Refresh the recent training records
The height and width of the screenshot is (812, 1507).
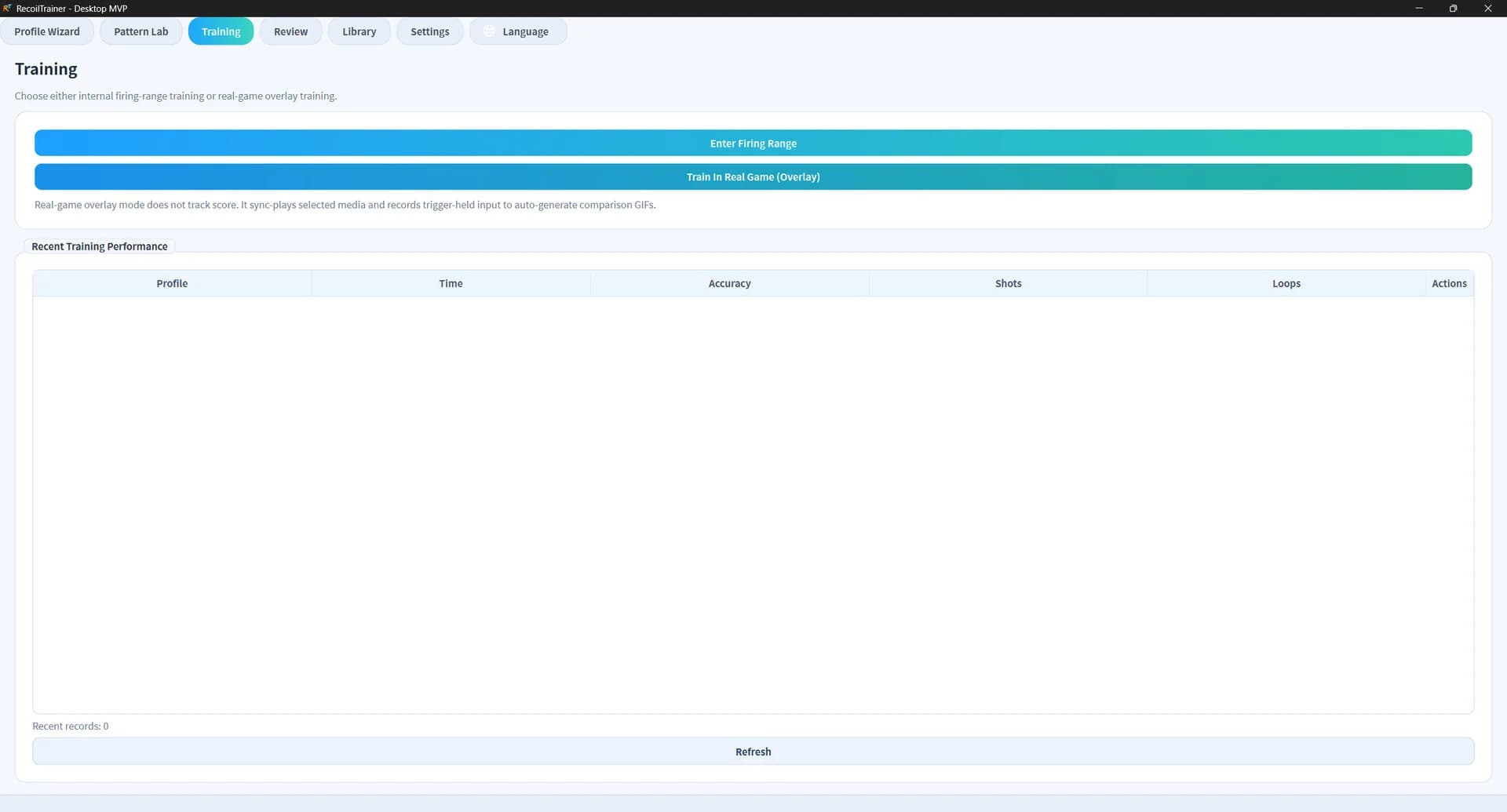pos(753,752)
